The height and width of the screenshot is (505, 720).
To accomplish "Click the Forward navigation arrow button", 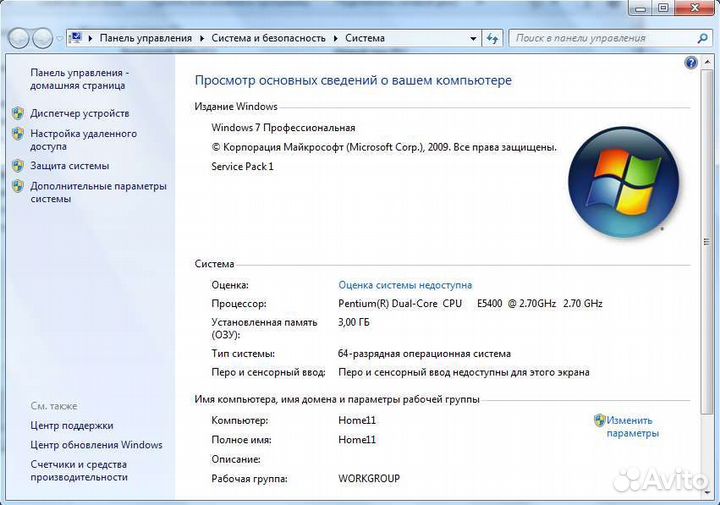I will (42, 38).
